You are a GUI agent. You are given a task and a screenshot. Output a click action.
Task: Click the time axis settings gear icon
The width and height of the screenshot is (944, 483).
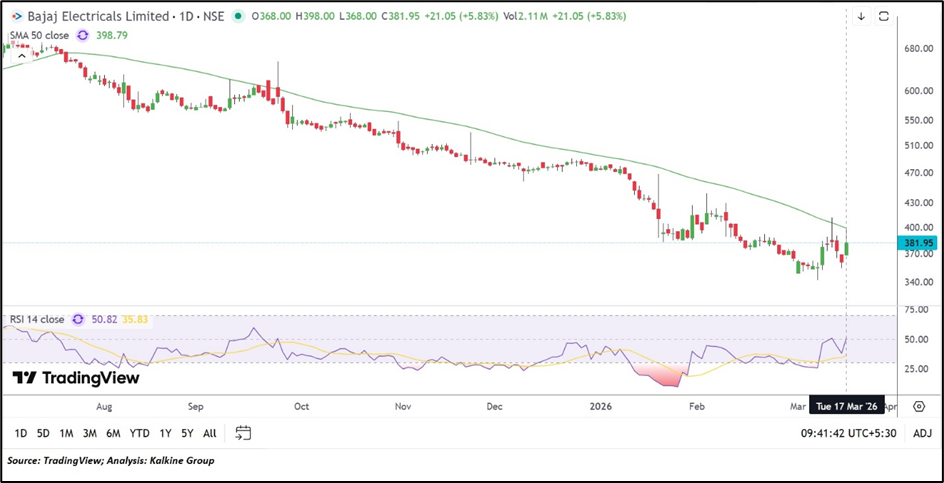(918, 407)
